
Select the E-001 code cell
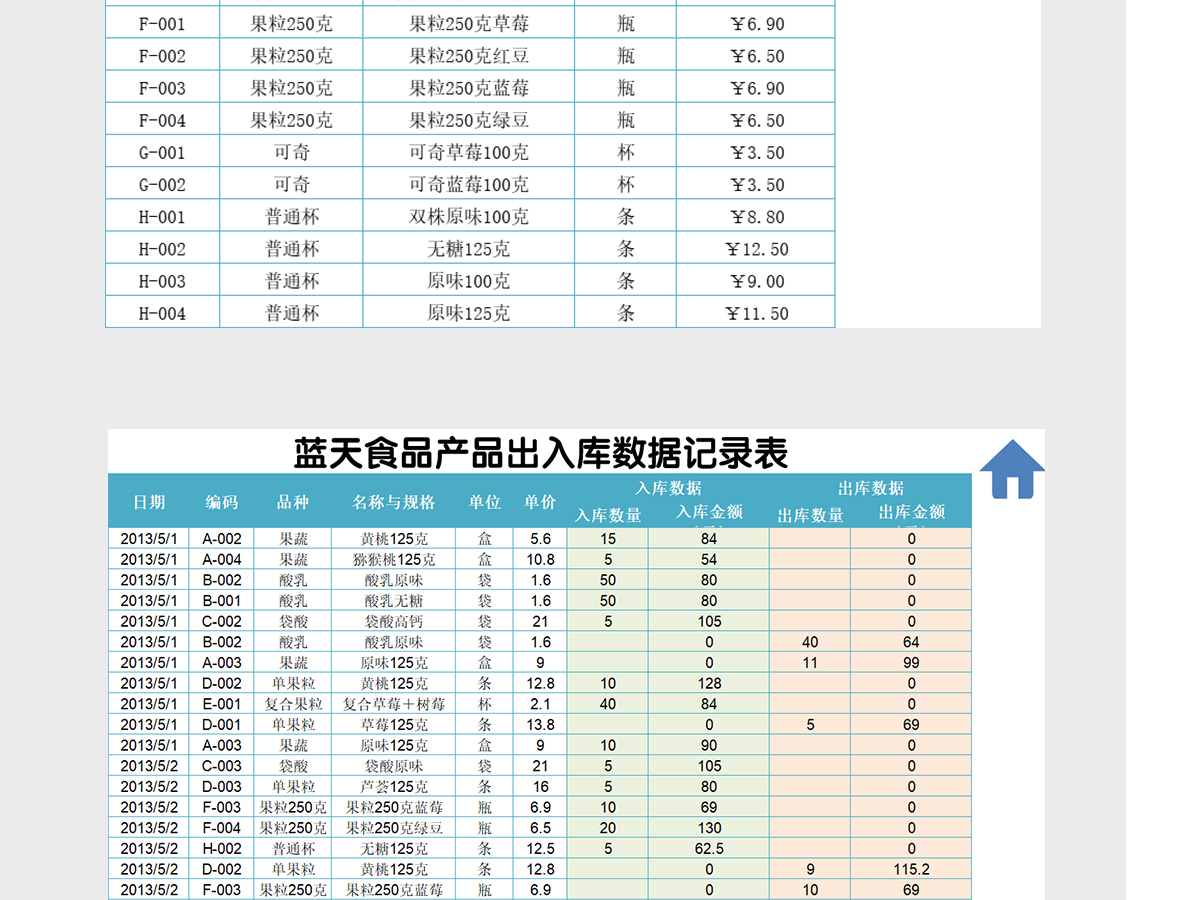pos(222,704)
